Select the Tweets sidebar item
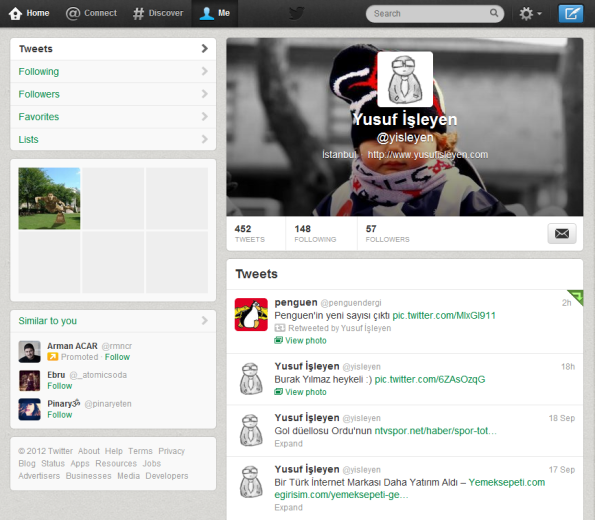 coord(113,49)
